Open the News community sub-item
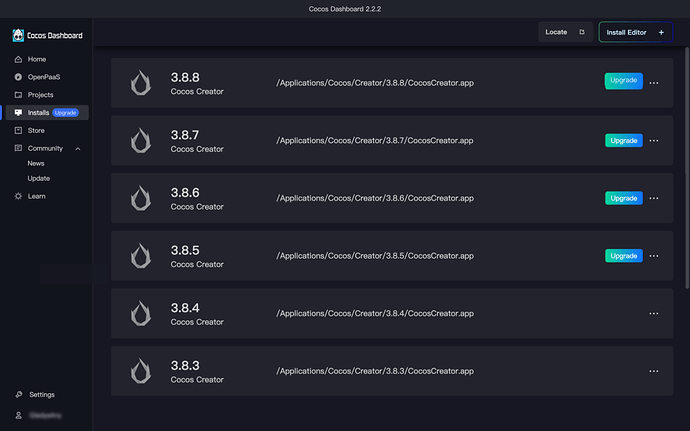690x431 pixels. (36, 163)
